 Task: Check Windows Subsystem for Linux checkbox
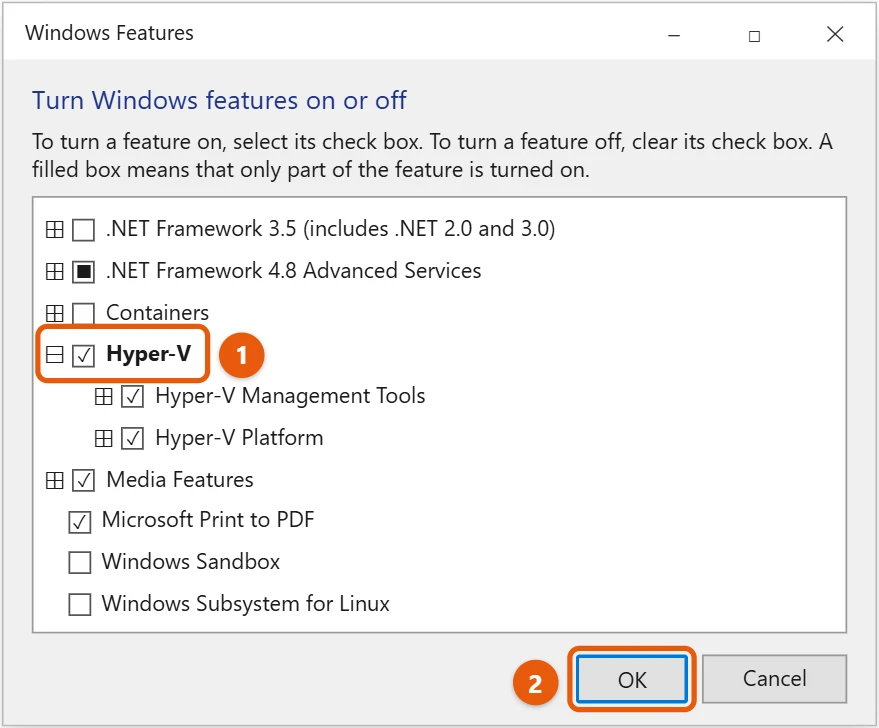coord(80,605)
